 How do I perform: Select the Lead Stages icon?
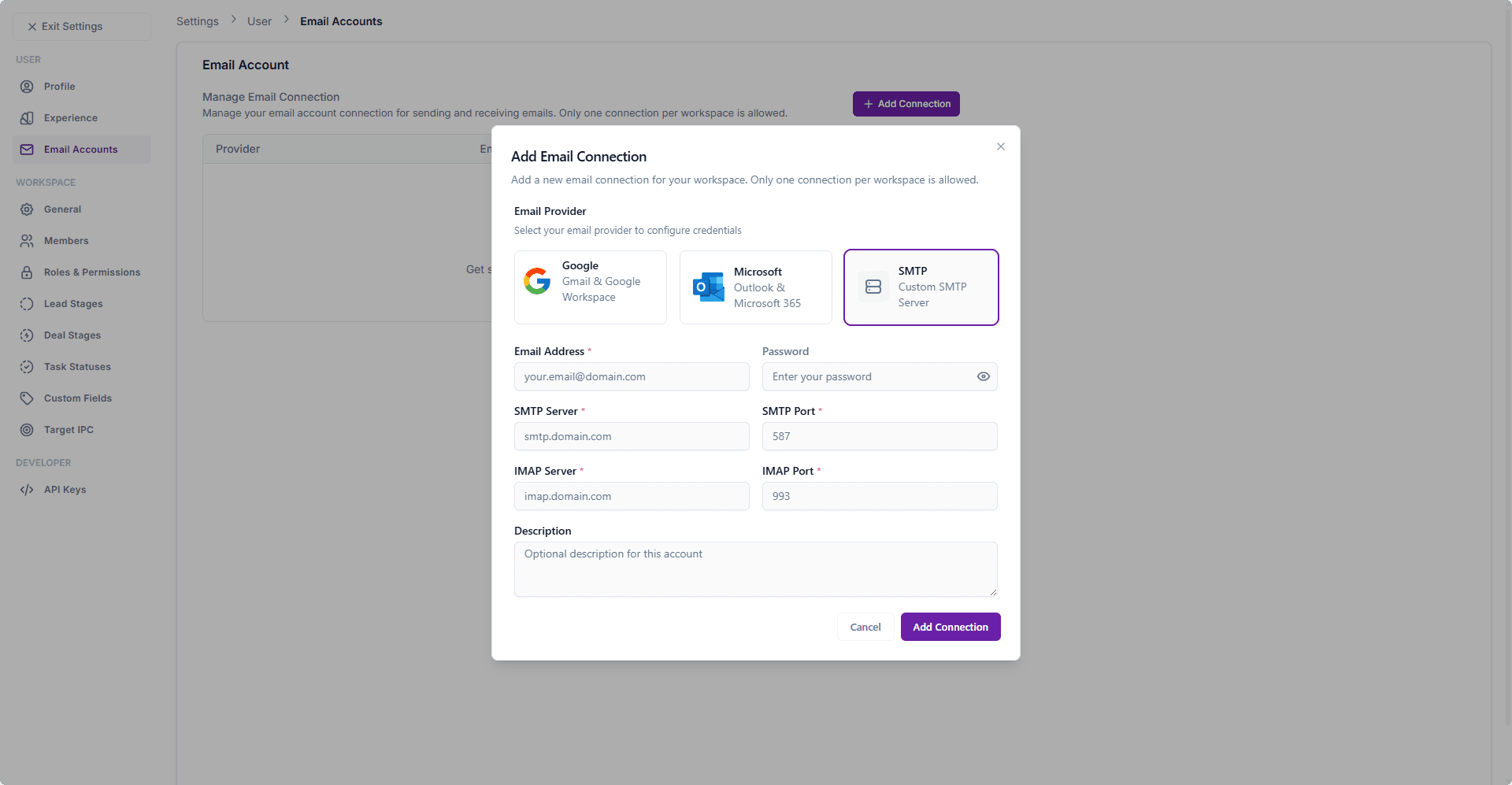[26, 304]
